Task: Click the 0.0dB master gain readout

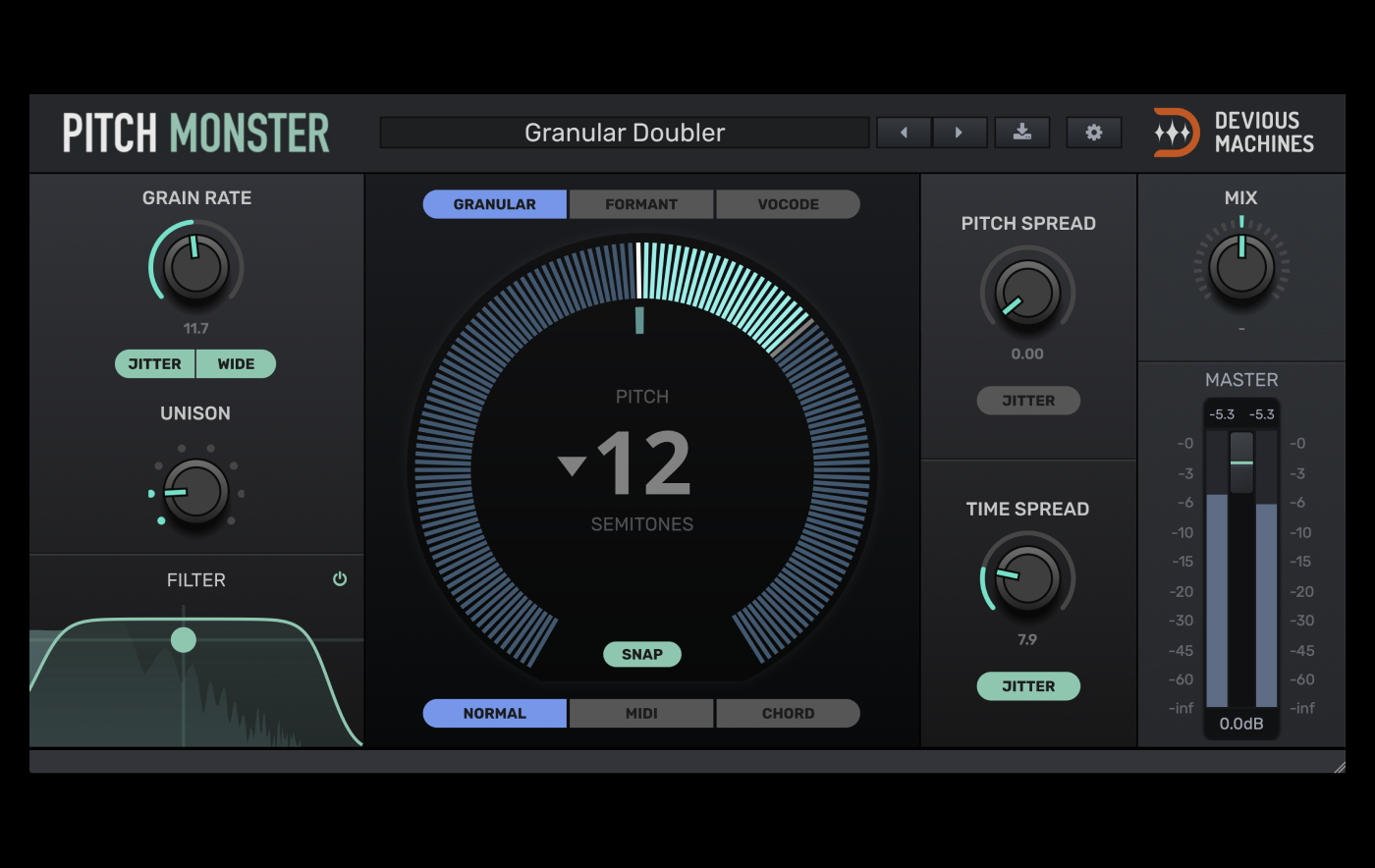Action: pos(1241,725)
